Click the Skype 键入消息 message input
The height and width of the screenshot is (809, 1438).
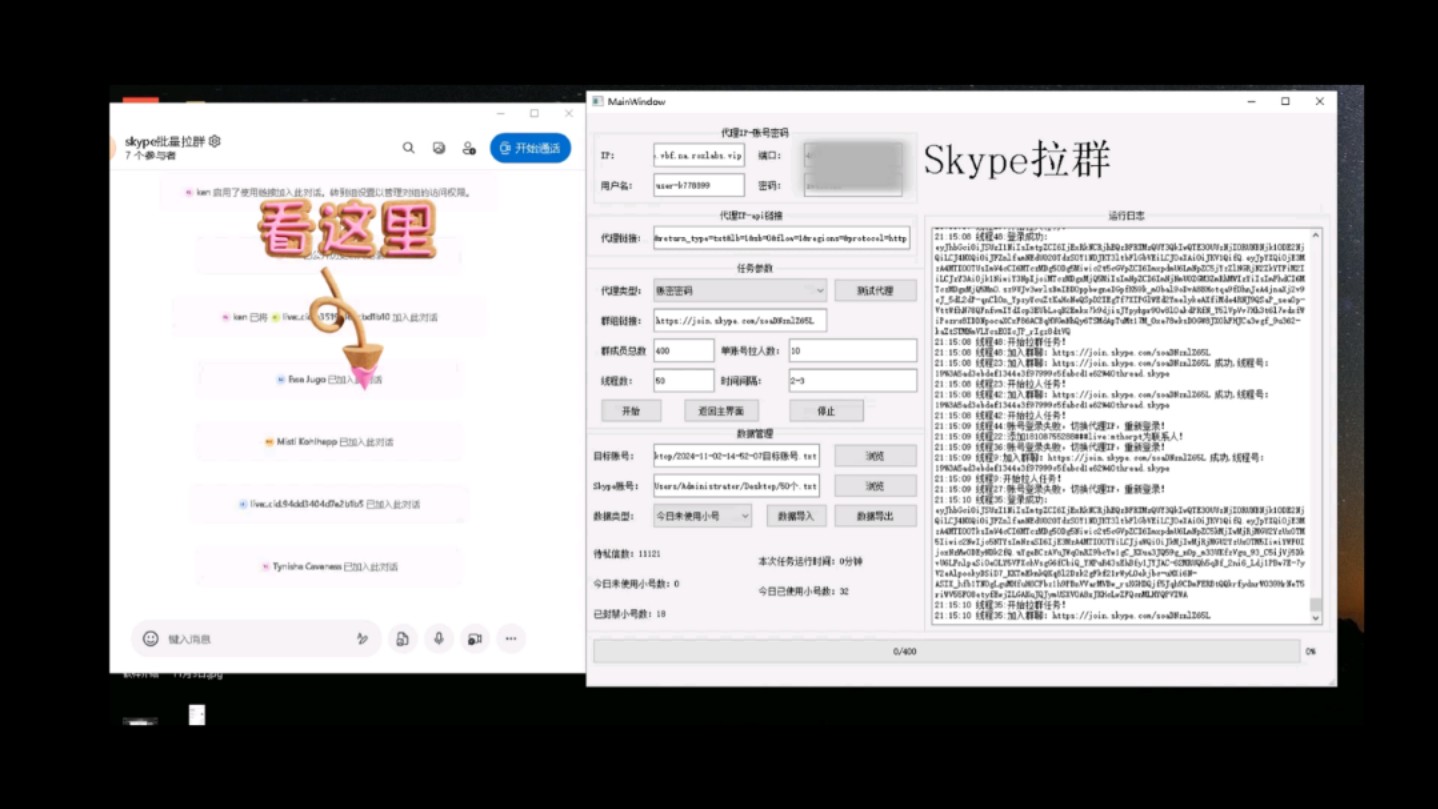[255, 638]
